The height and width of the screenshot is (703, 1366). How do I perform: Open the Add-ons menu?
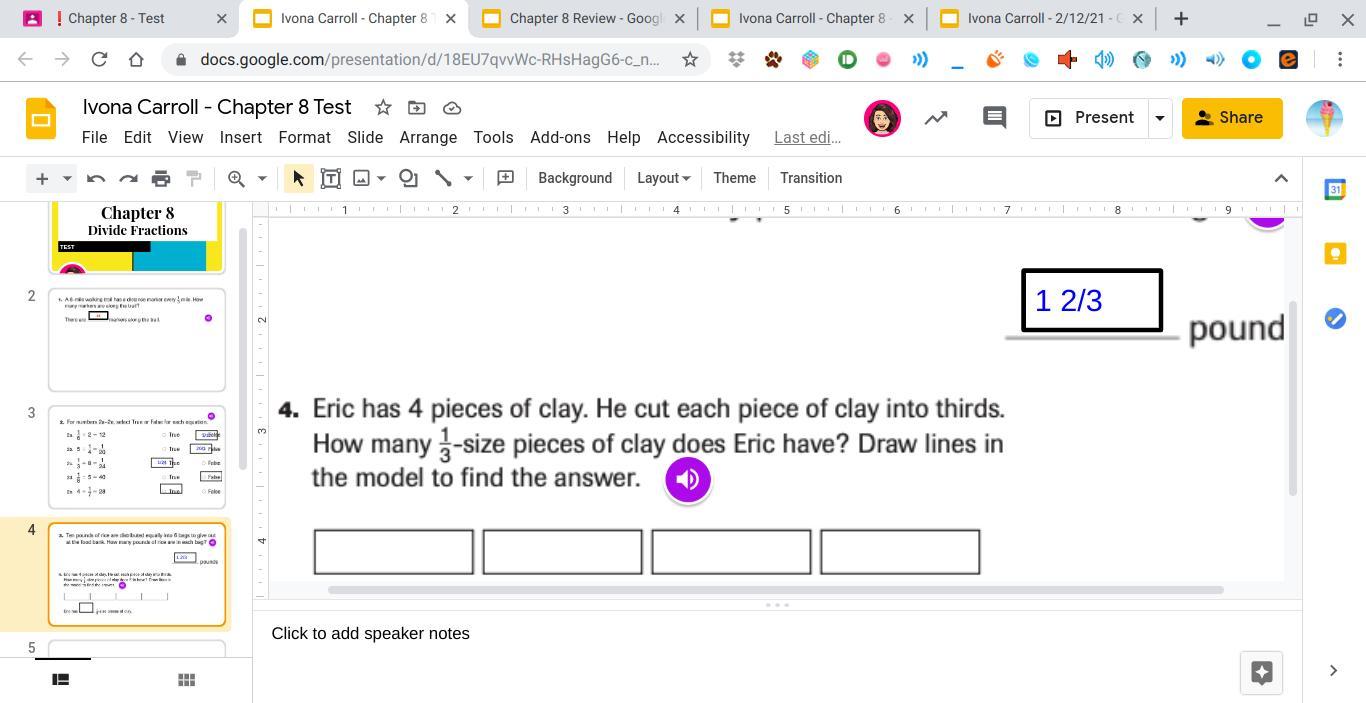pos(560,137)
